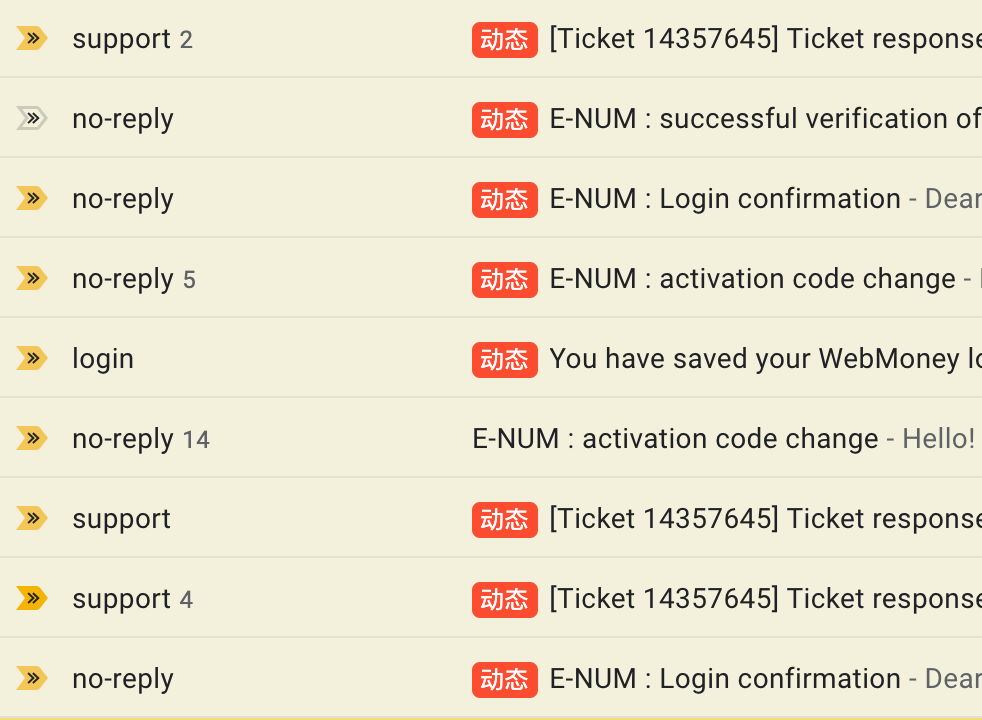
Task: Toggle importance marker on "support 2" thread
Action: (x=32, y=39)
